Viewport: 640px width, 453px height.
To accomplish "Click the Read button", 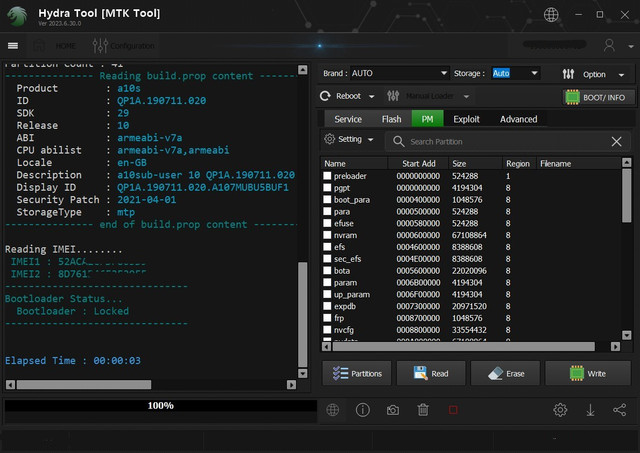I will pos(431,373).
